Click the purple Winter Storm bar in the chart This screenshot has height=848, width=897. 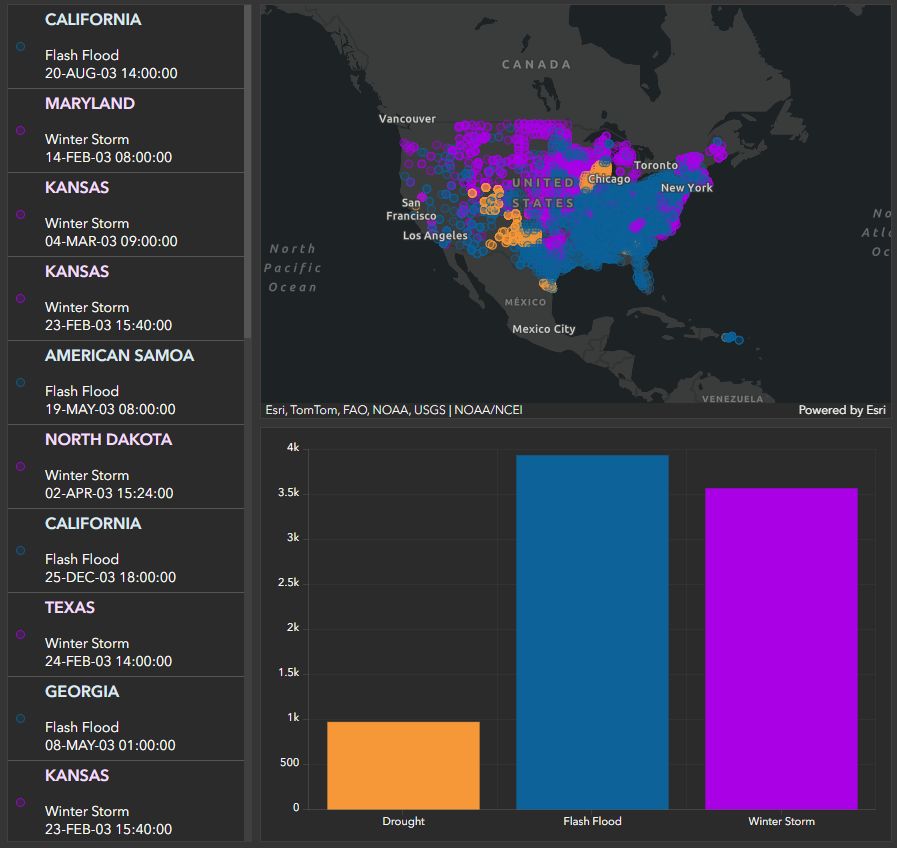781,649
